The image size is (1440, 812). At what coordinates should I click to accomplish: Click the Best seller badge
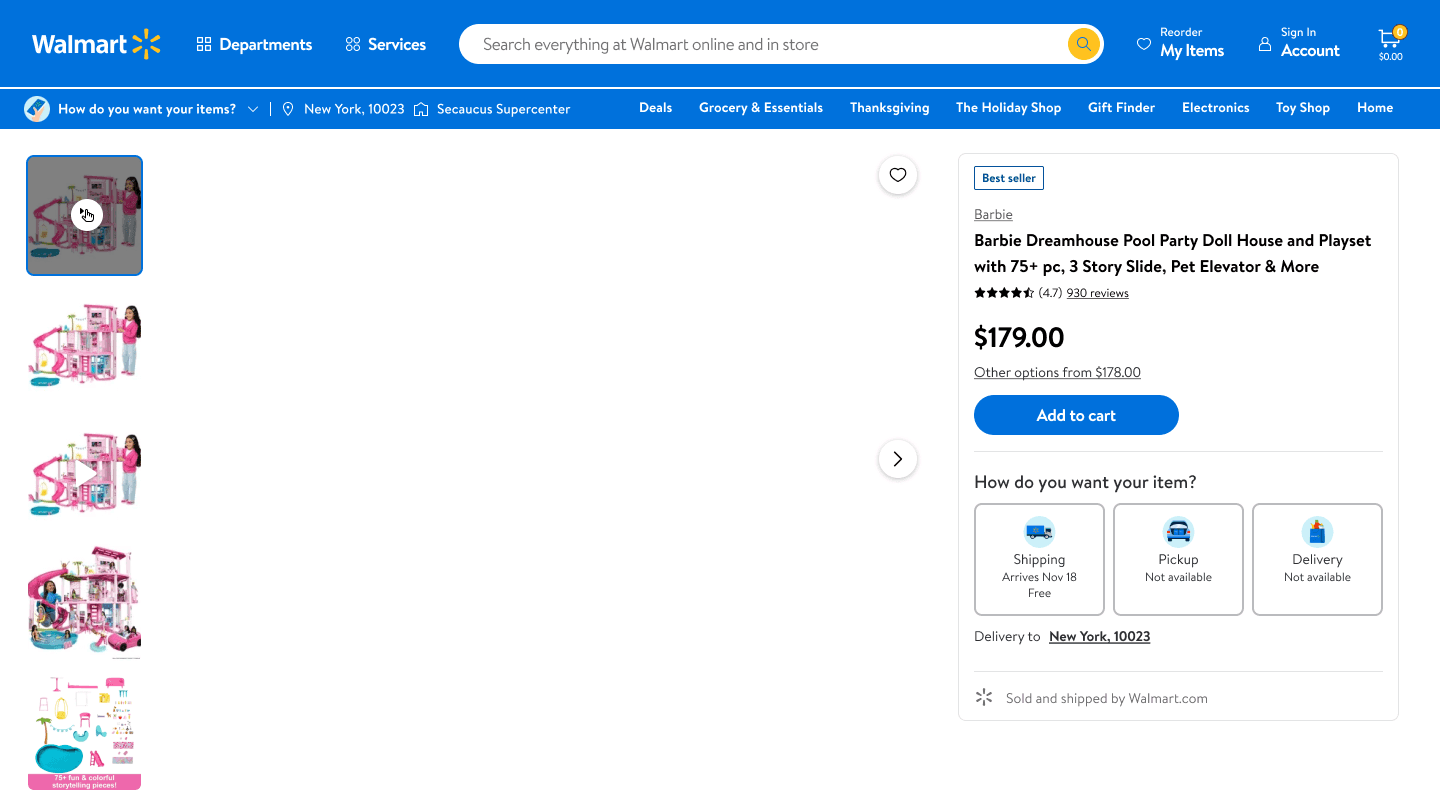(1009, 178)
